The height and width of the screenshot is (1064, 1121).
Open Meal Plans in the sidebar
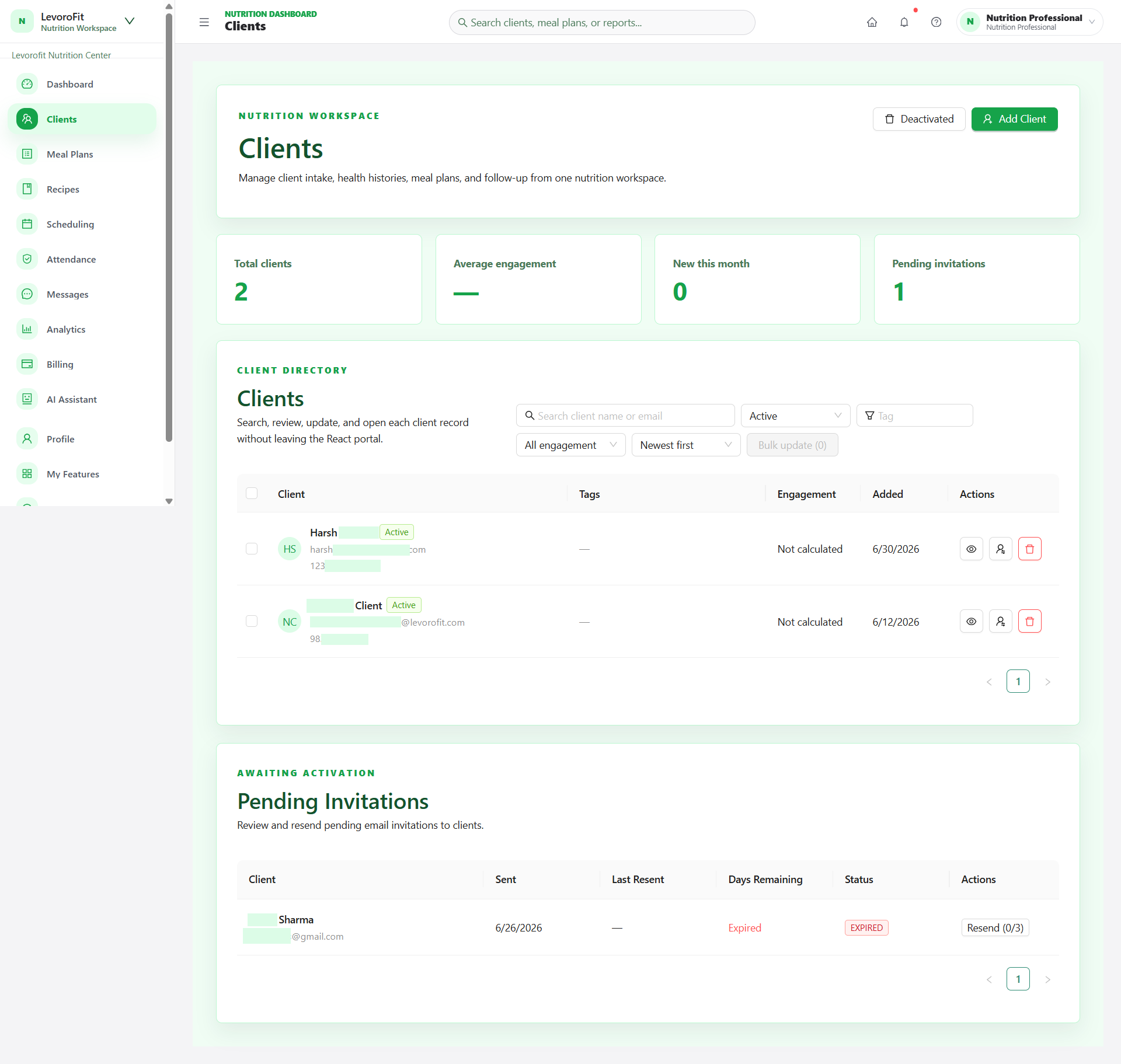82,154
